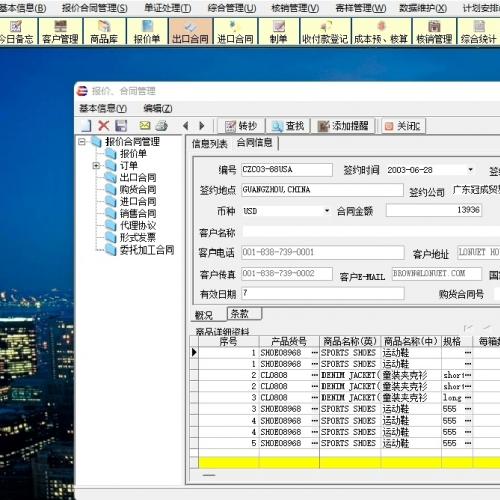The width and height of the screenshot is (500, 500).
Task: Click the red X delete icon
Action: (104, 126)
